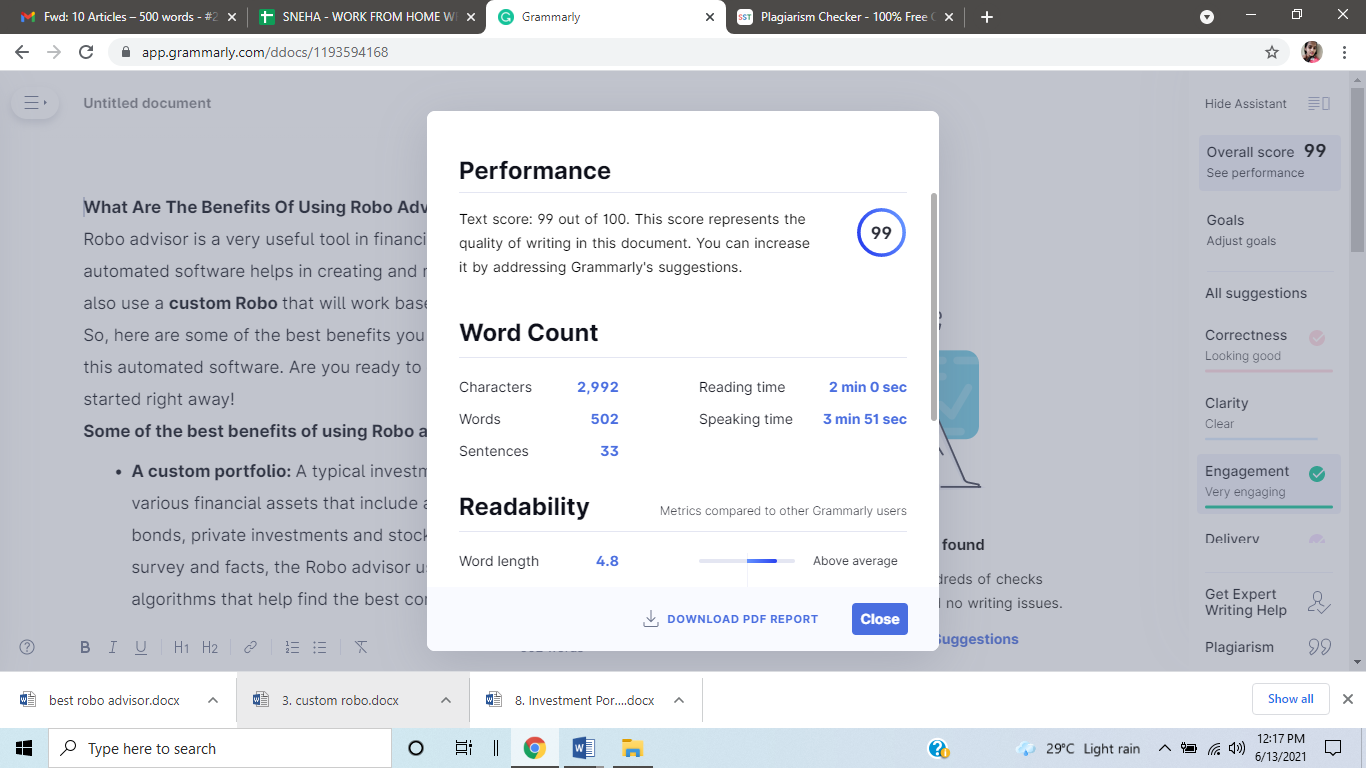This screenshot has width=1366, height=768.
Task: Bookmark this page with the star icon
Action: [x=1272, y=52]
